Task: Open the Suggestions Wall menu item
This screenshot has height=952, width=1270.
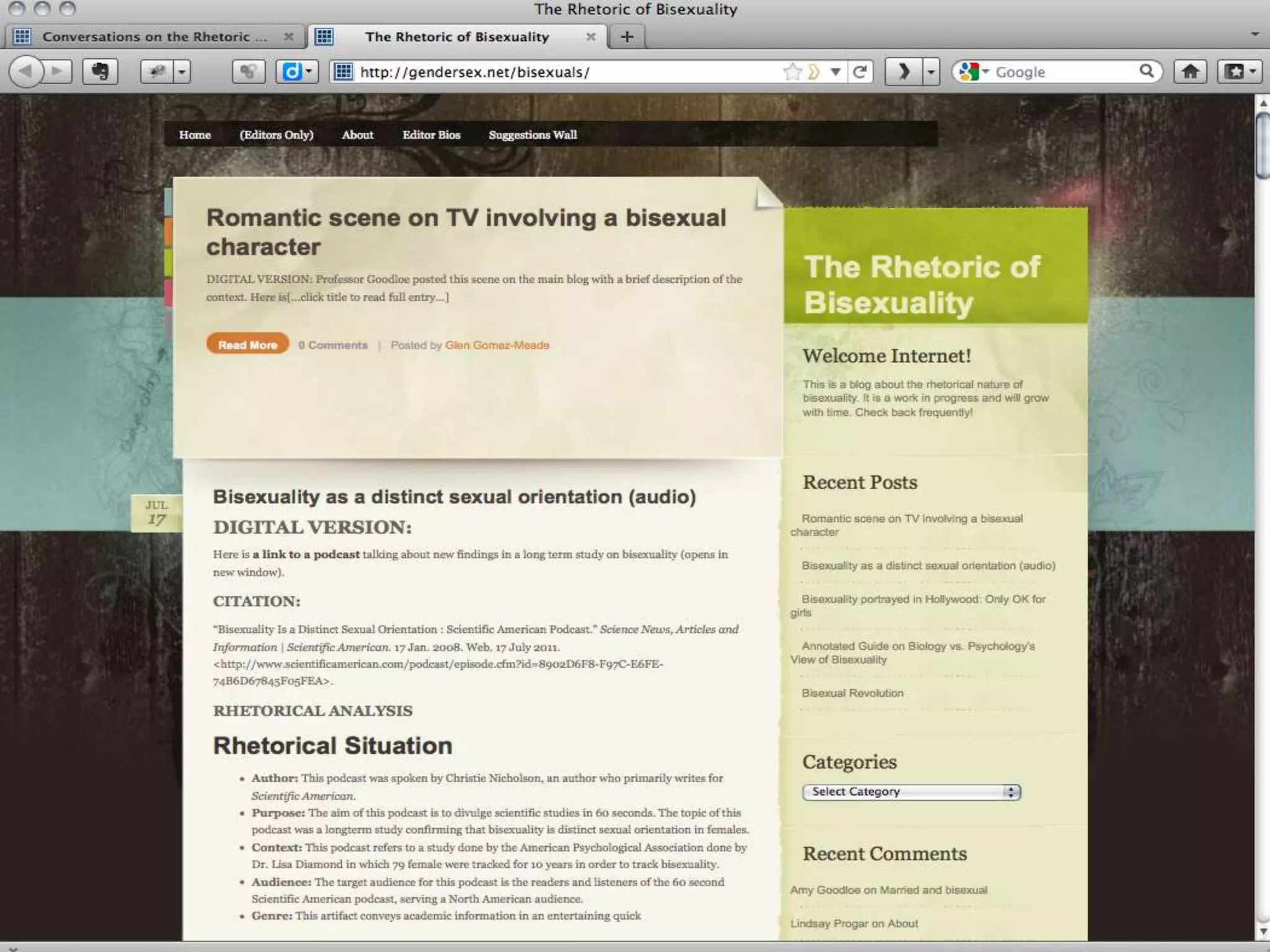Action: click(532, 134)
